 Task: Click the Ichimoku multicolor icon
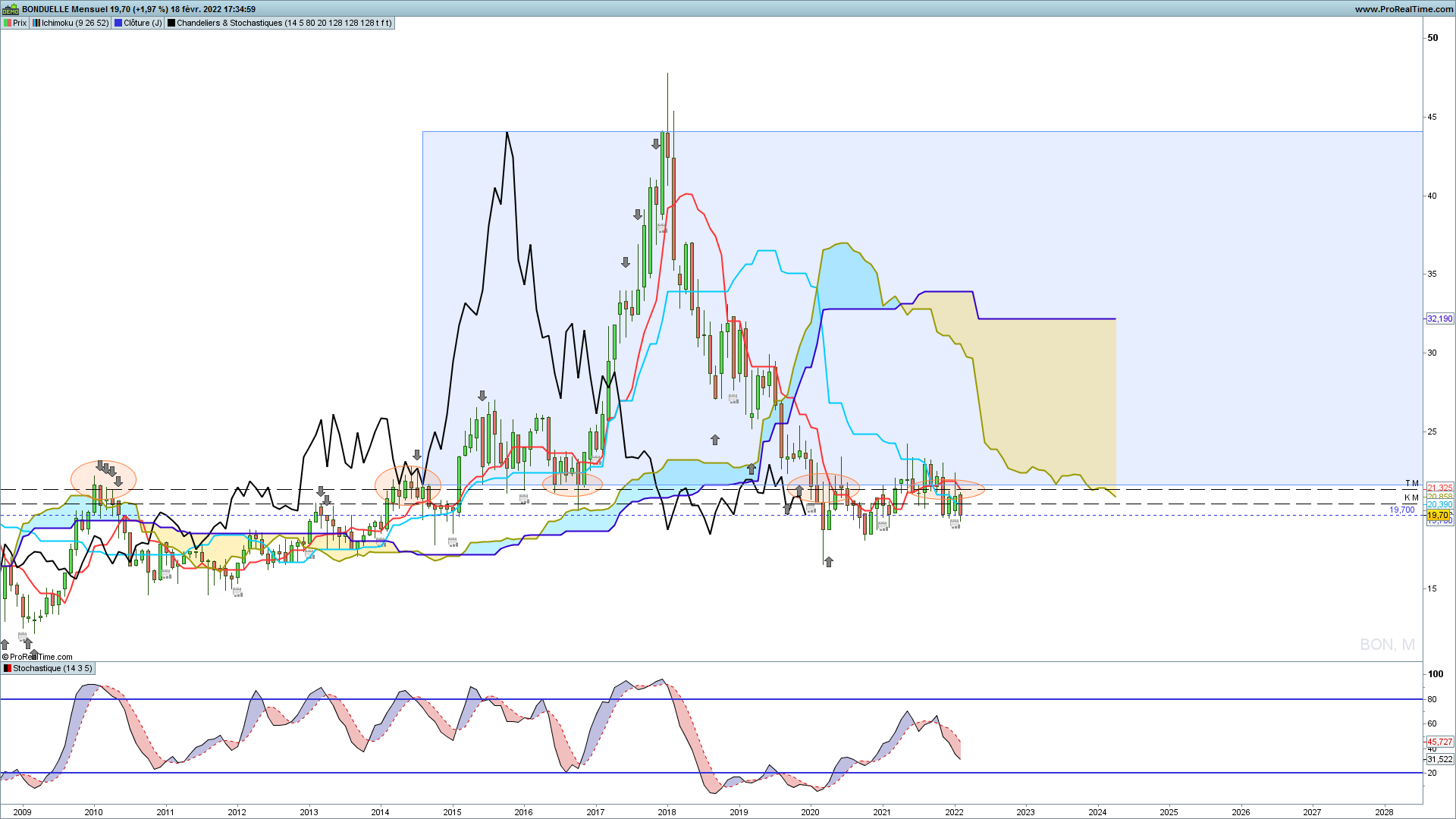(36, 23)
